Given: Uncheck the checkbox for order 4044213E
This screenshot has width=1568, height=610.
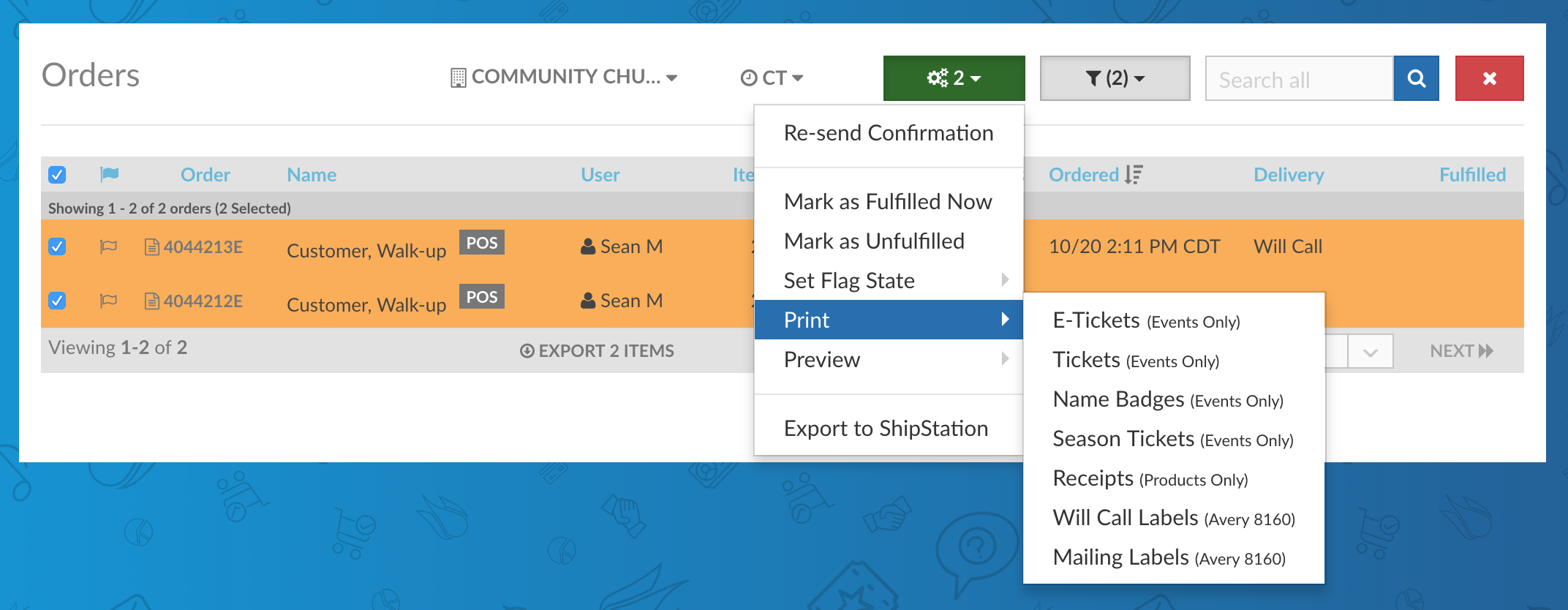Looking at the screenshot, I should 57,246.
